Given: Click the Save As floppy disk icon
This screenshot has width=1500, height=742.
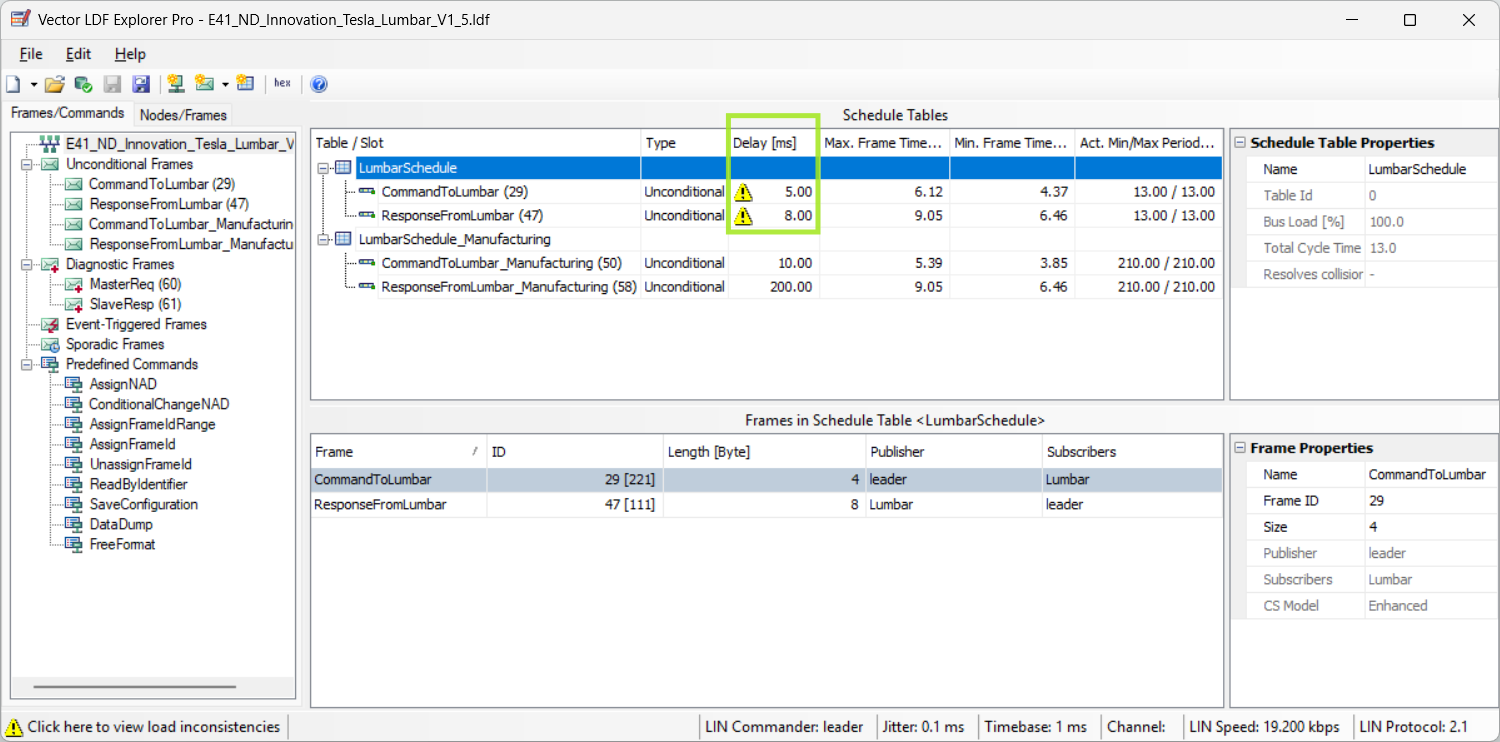Looking at the screenshot, I should 141,84.
